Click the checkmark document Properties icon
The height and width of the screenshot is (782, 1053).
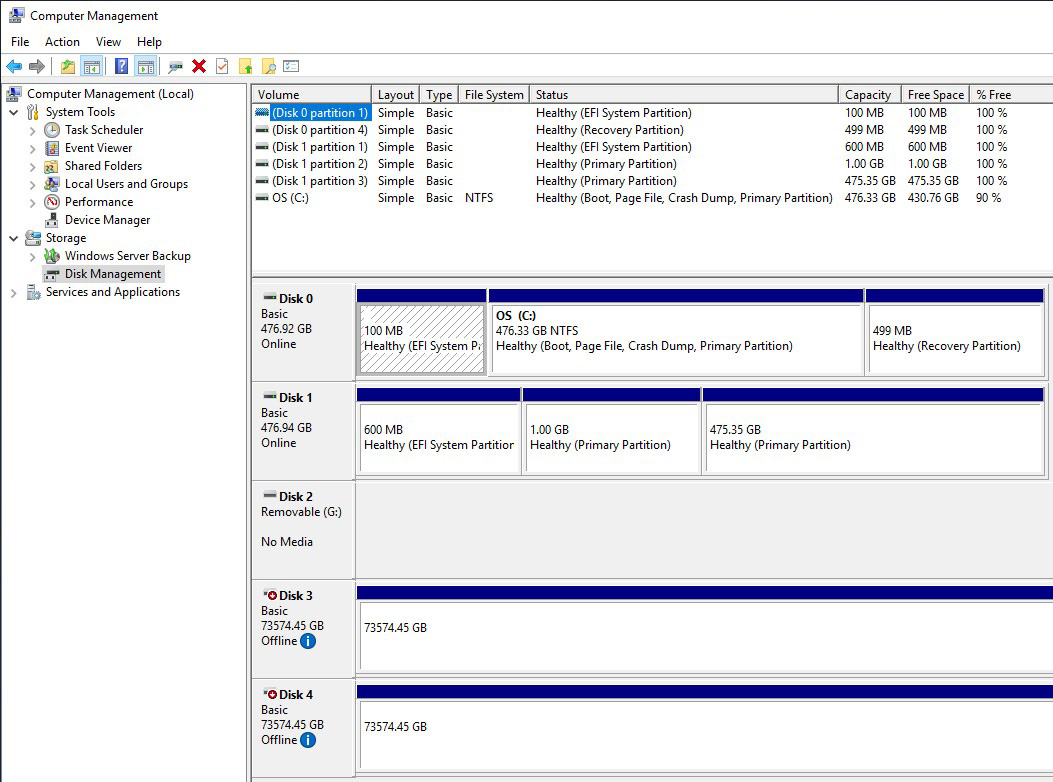[222, 66]
